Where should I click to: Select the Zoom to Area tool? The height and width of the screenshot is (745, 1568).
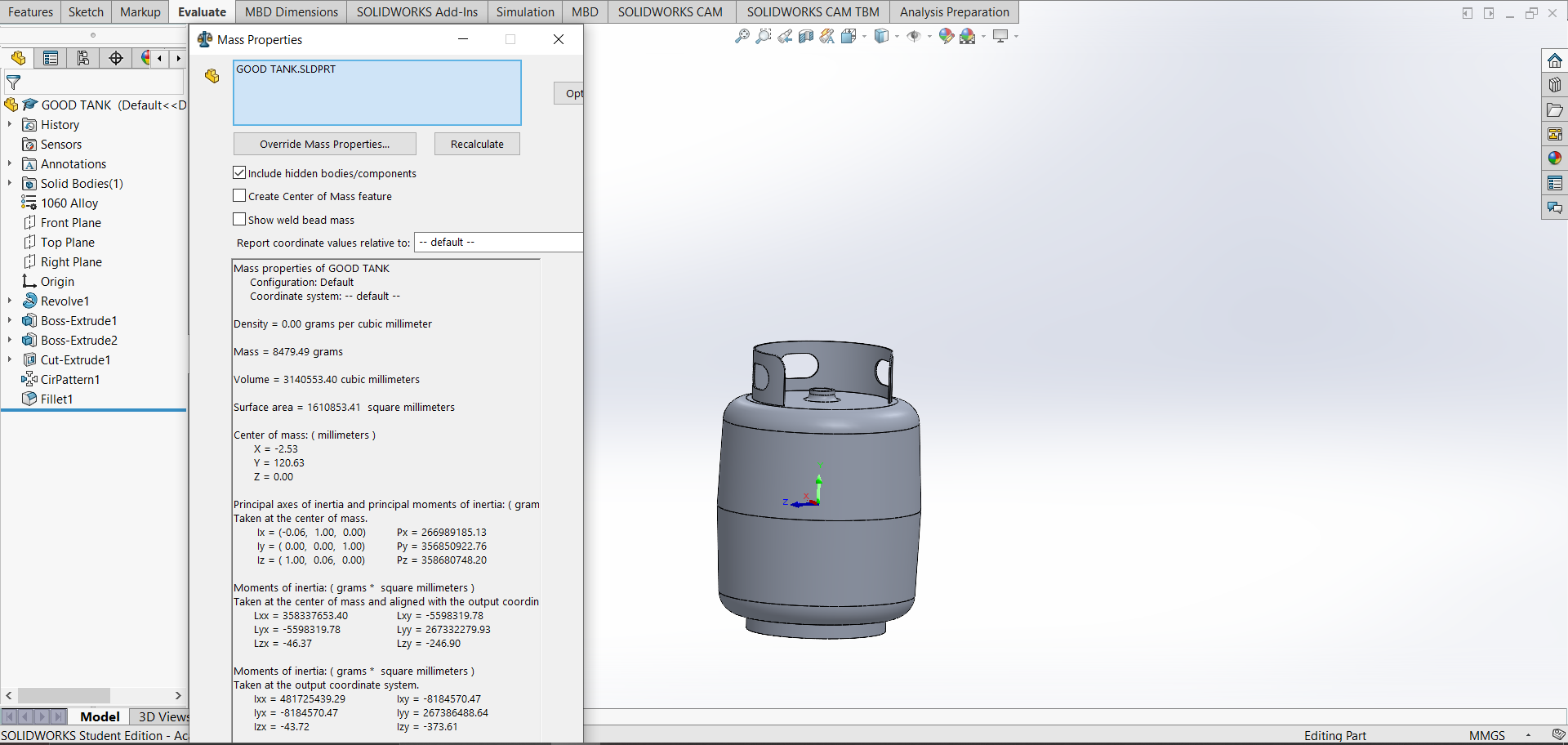coord(764,36)
